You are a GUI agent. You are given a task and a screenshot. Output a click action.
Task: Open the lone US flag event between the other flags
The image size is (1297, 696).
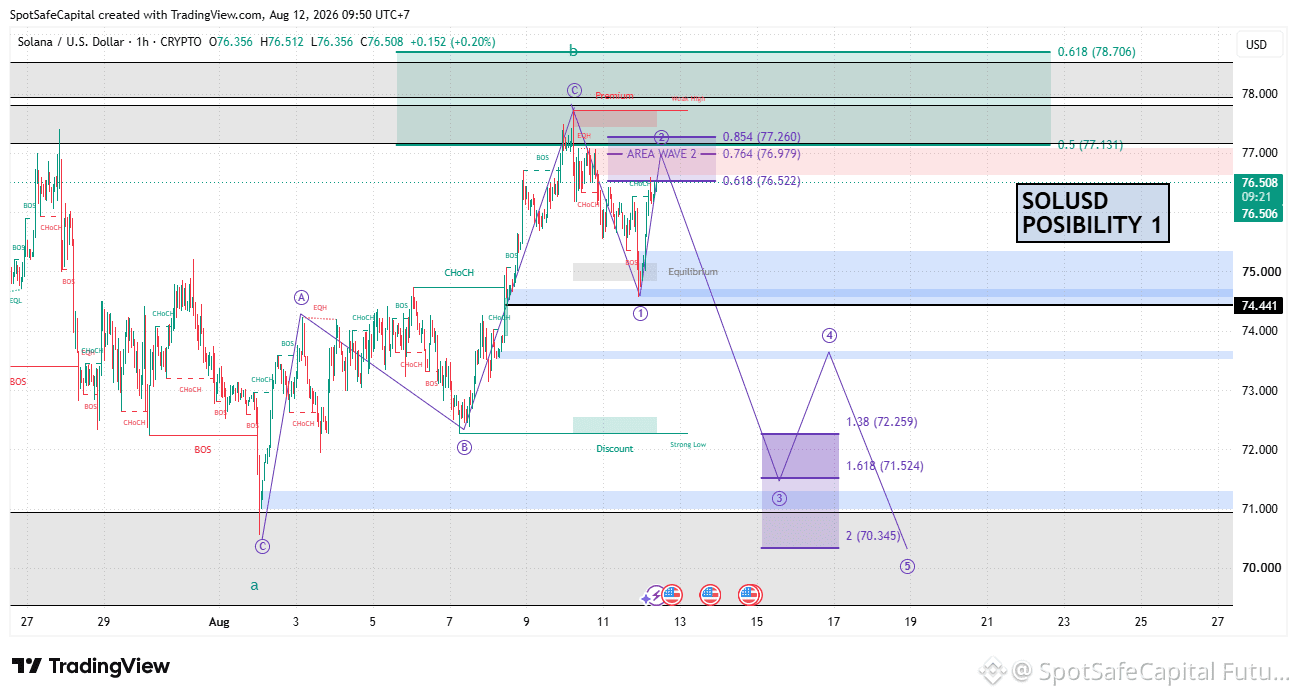point(710,595)
